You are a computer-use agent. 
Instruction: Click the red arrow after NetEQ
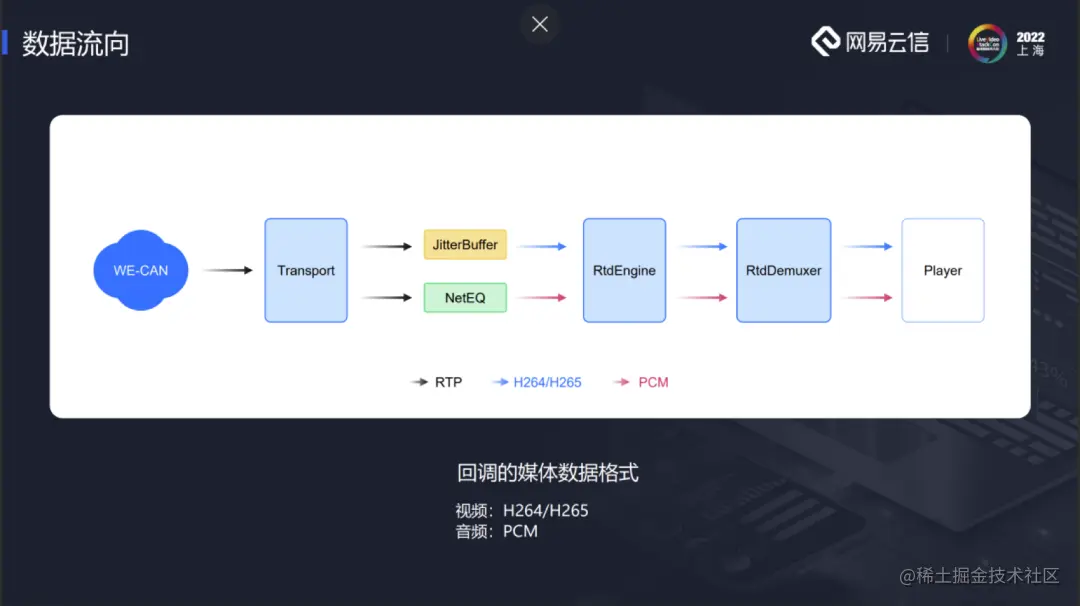541,297
